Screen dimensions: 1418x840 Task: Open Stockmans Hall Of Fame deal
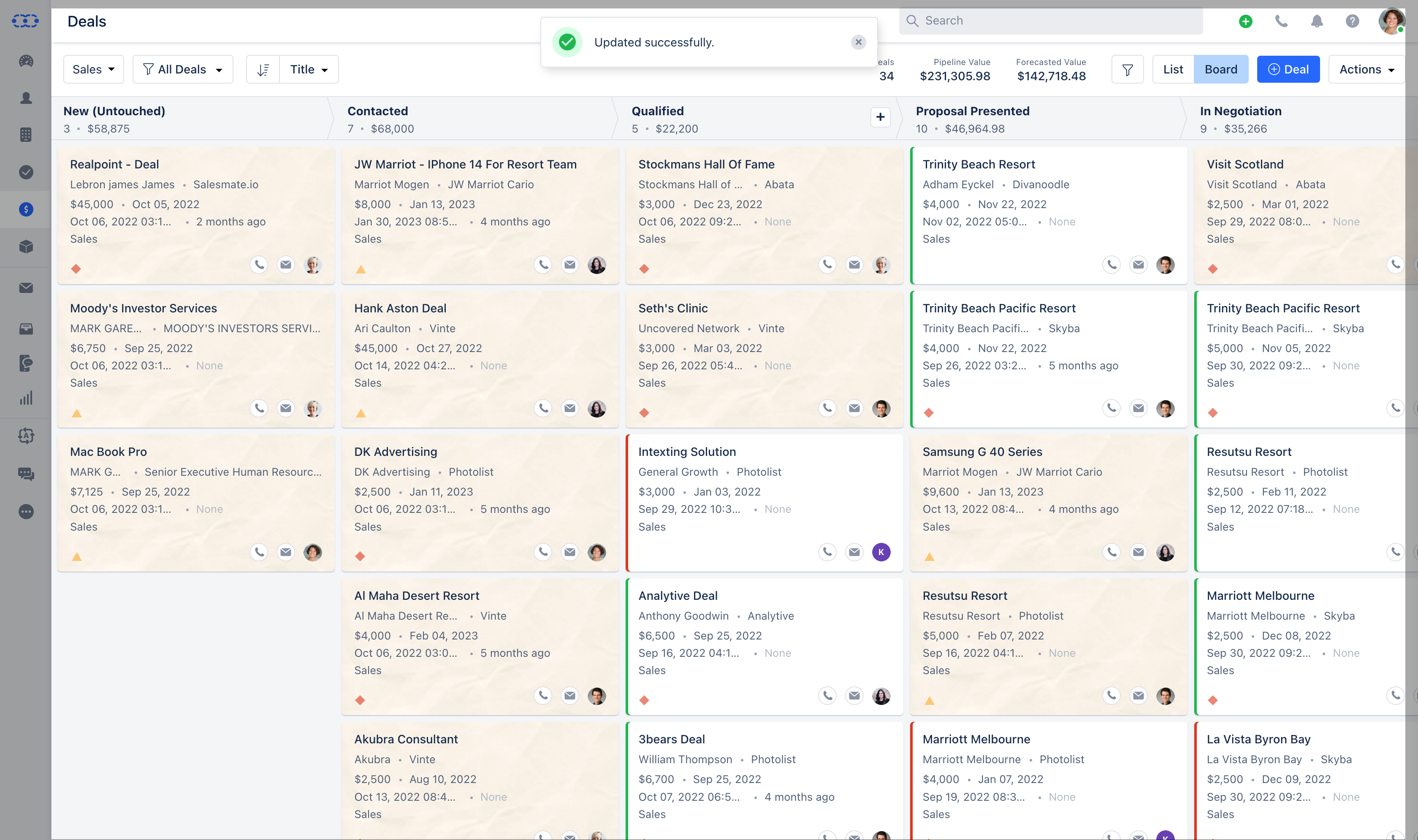click(706, 164)
